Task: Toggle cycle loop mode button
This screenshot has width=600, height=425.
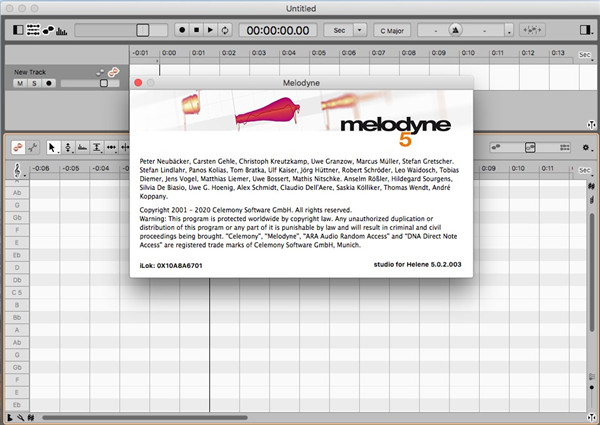Action: pos(225,30)
